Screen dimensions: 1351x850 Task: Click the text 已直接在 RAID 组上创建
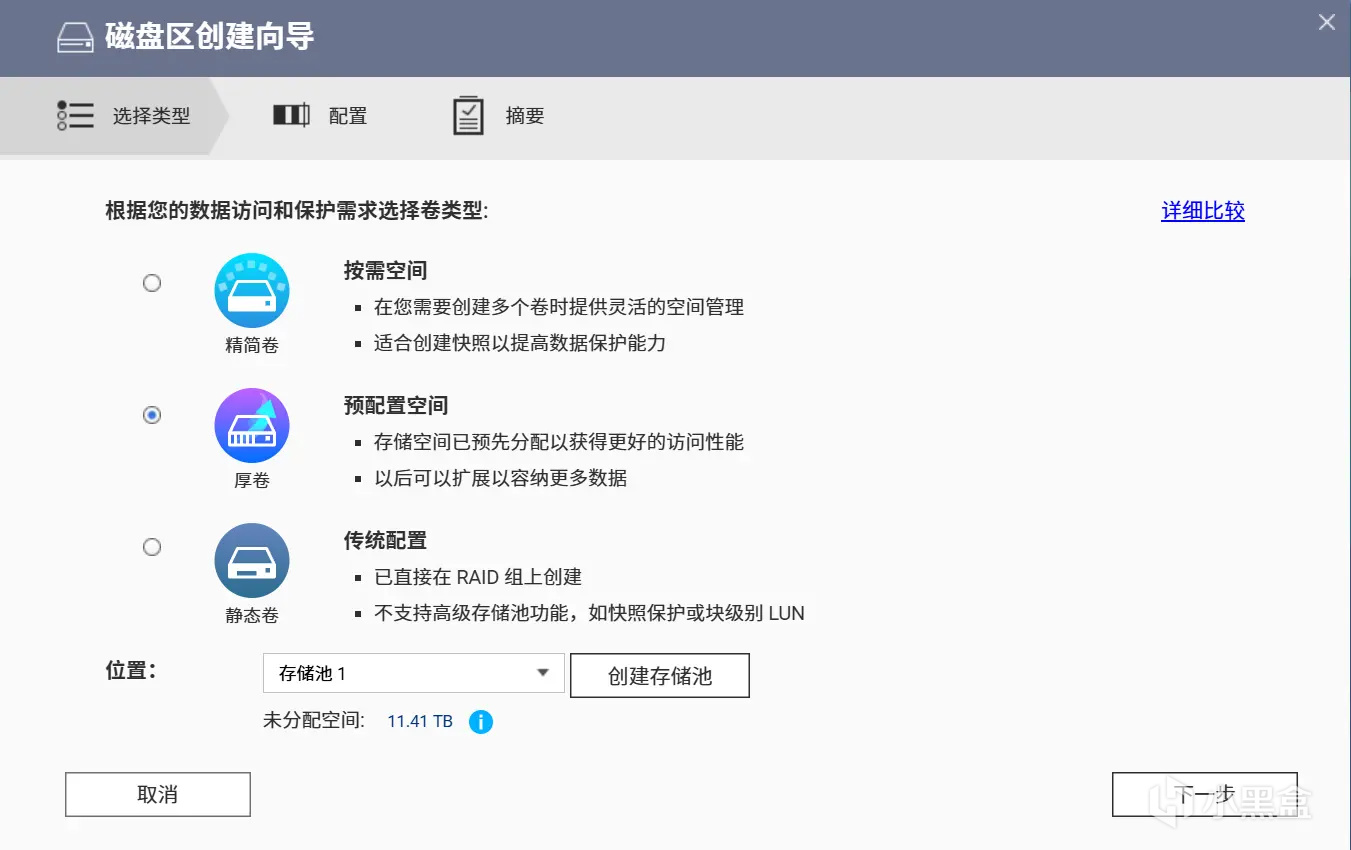point(478,577)
